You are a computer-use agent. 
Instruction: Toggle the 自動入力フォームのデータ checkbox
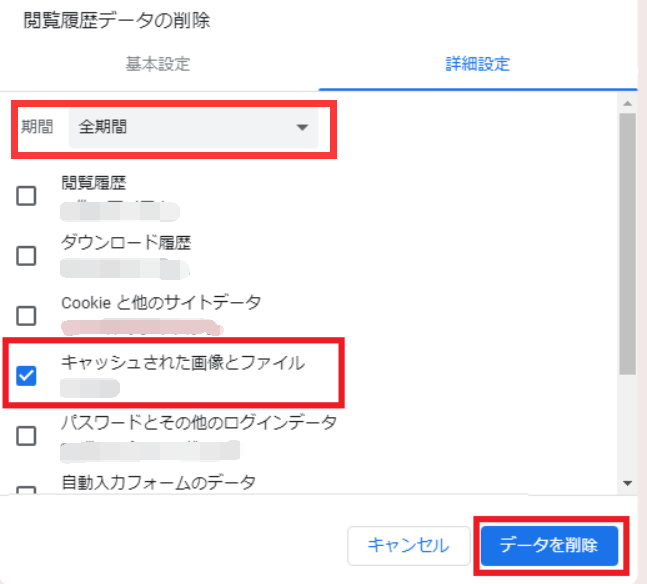coord(27,493)
